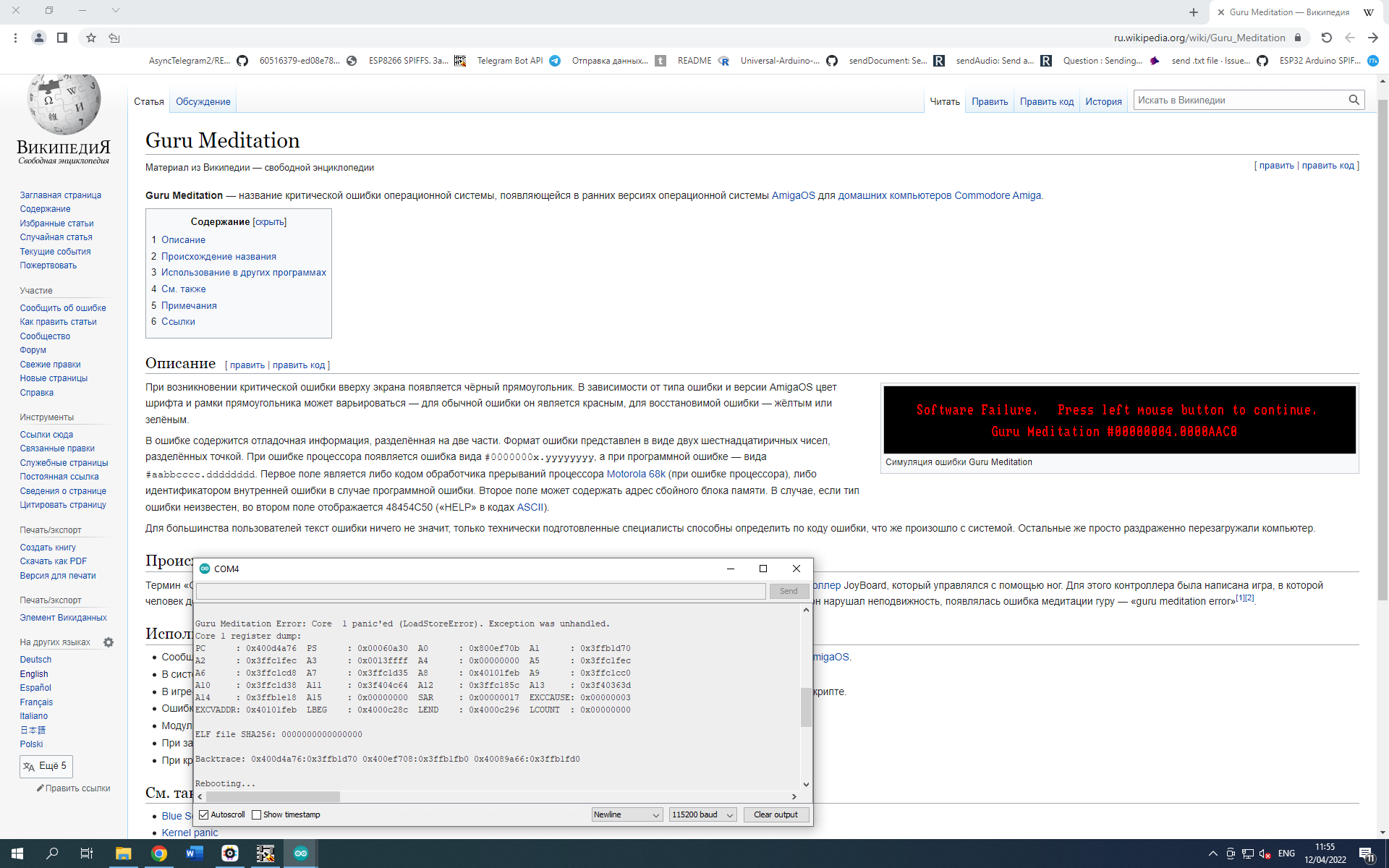Click the Wikipedia search magnifier icon
The height and width of the screenshot is (868, 1389).
click(x=1354, y=100)
